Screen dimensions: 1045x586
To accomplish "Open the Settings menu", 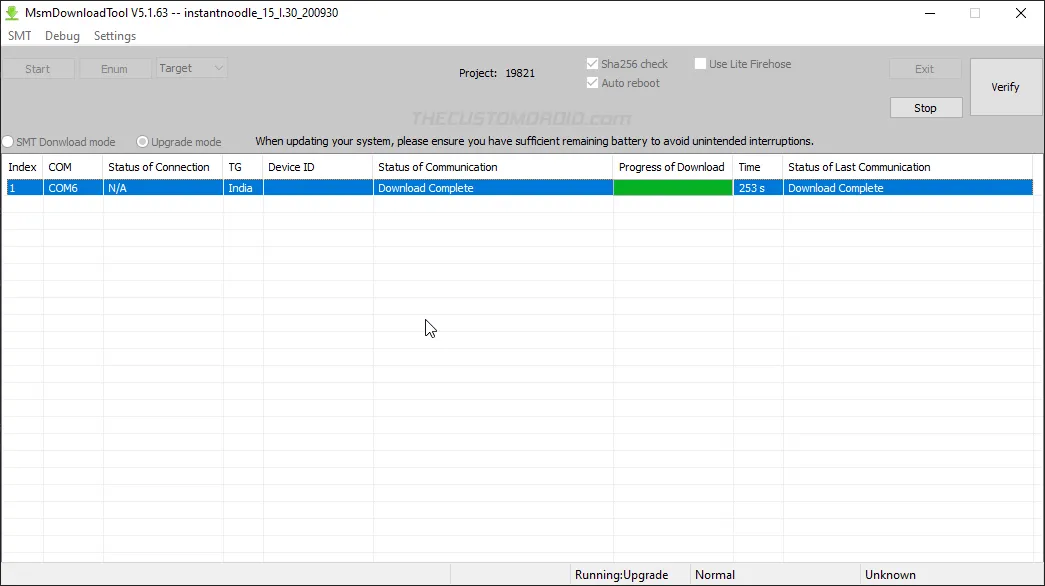I will (x=114, y=35).
